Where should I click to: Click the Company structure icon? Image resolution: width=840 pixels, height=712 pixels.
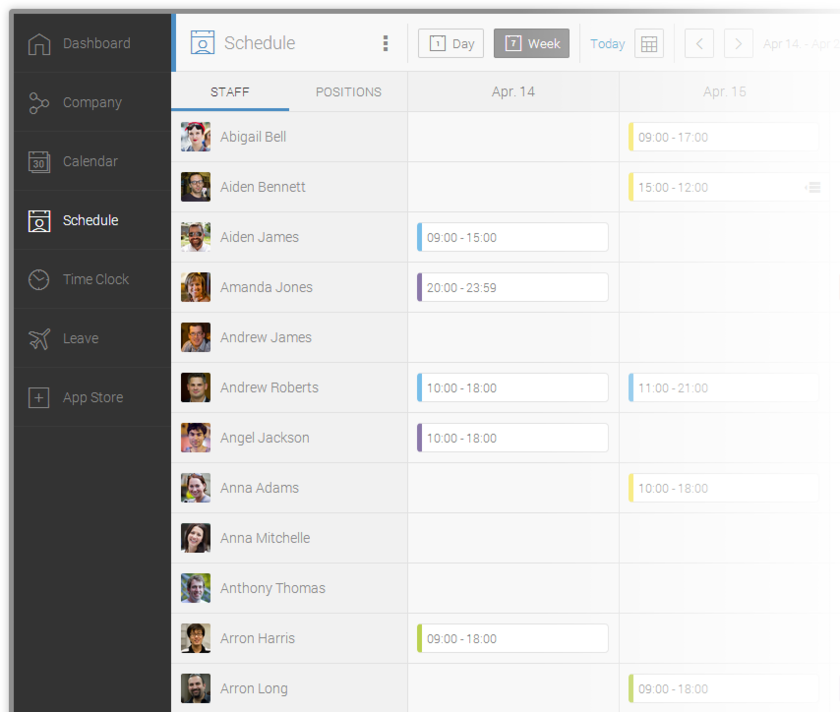click(x=39, y=103)
